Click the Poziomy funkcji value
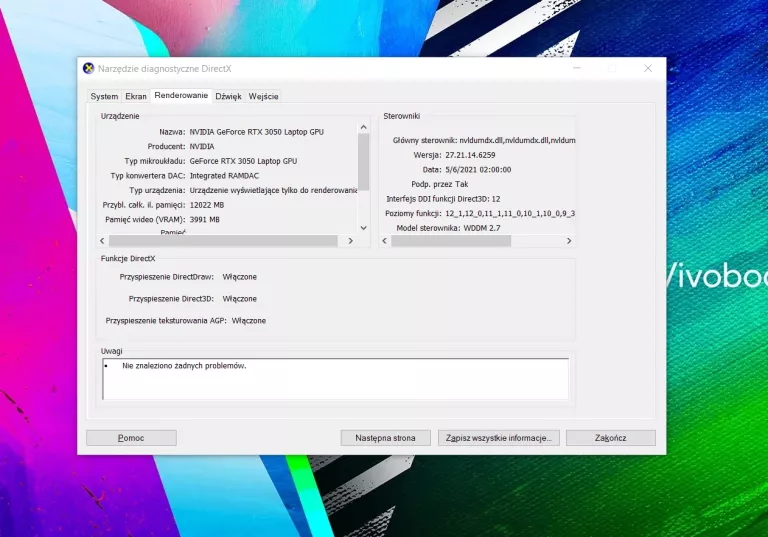The image size is (768, 537). pyautogui.click(x=510, y=214)
